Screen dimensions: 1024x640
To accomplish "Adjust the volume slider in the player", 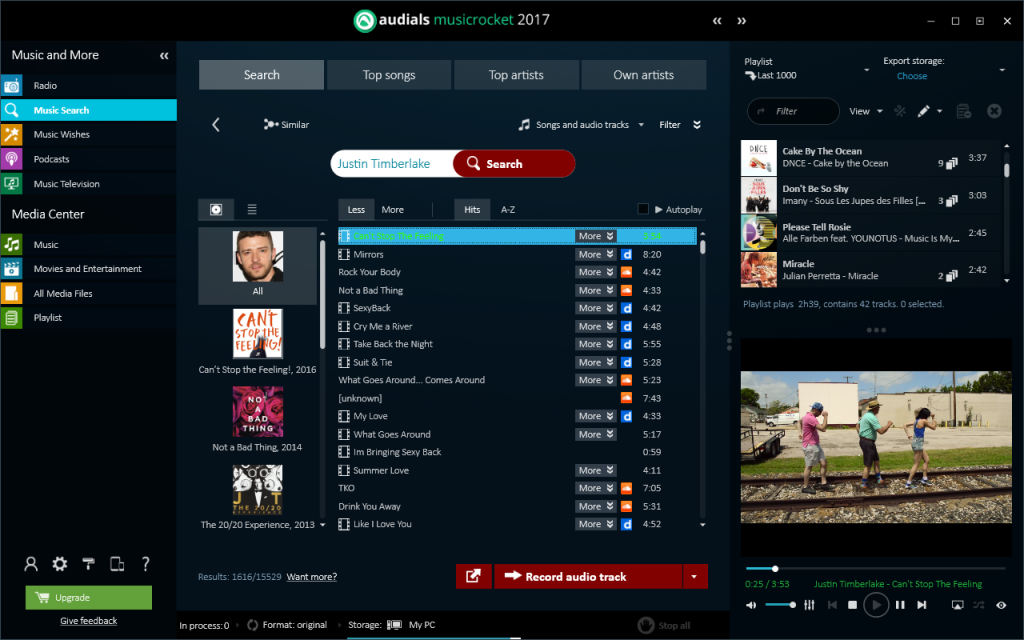I will click(x=782, y=605).
